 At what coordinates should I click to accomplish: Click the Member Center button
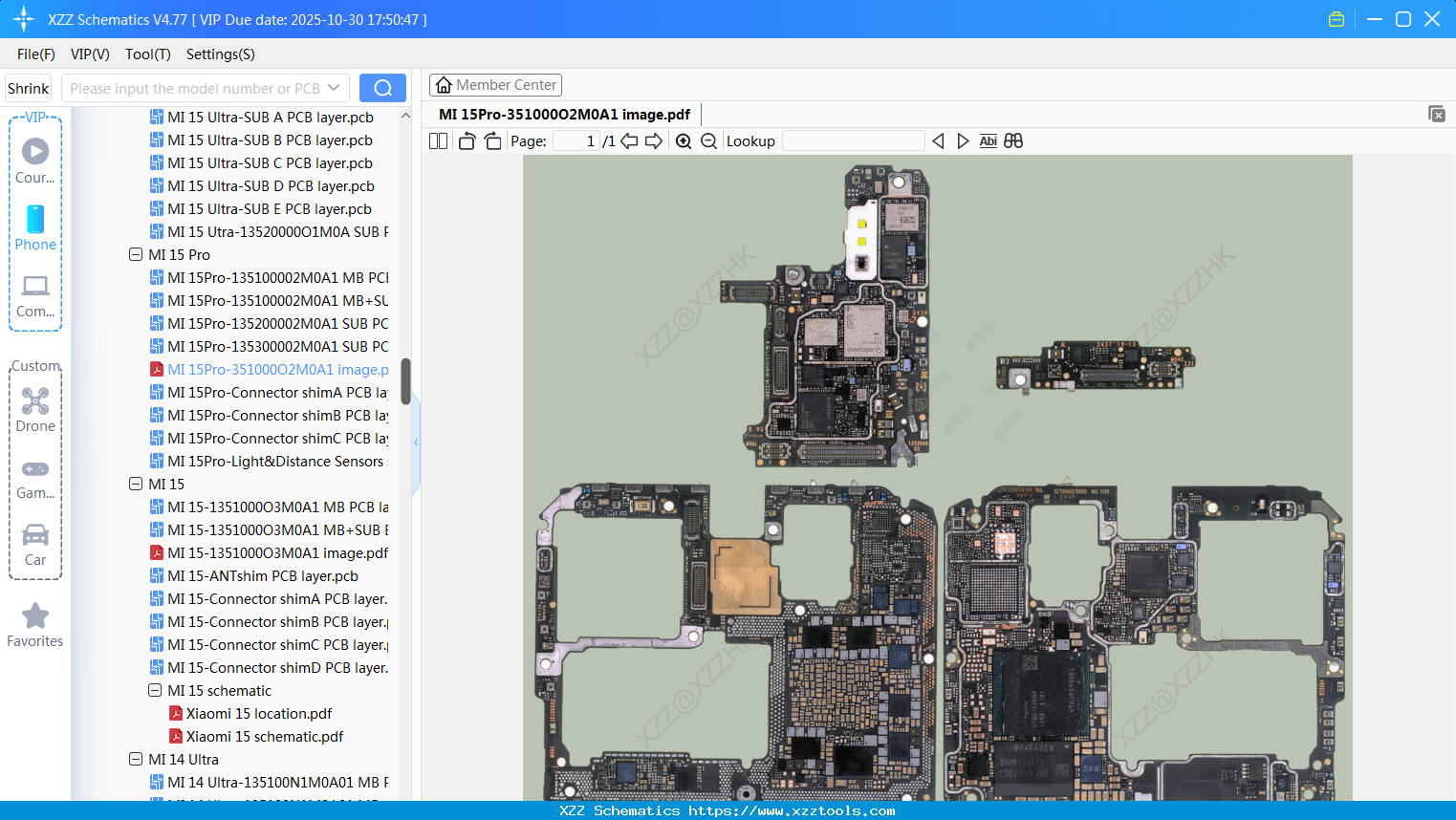click(495, 84)
